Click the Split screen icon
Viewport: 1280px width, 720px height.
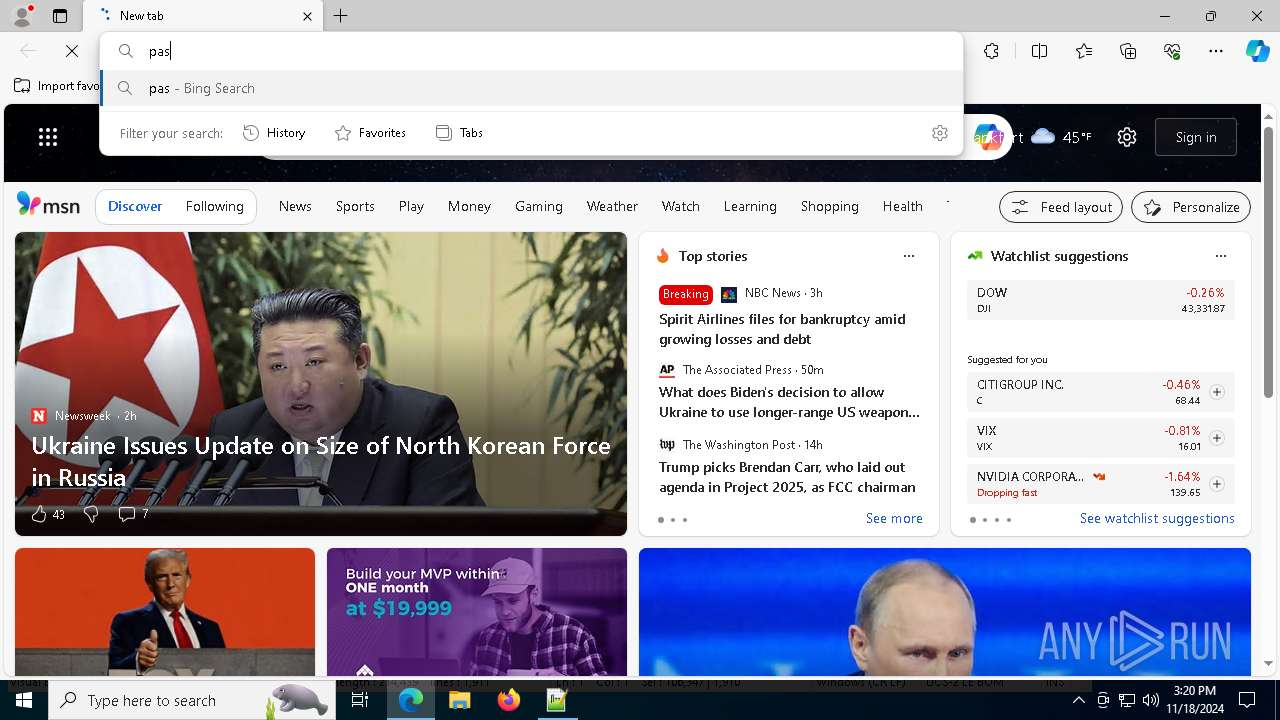pos(1039,51)
